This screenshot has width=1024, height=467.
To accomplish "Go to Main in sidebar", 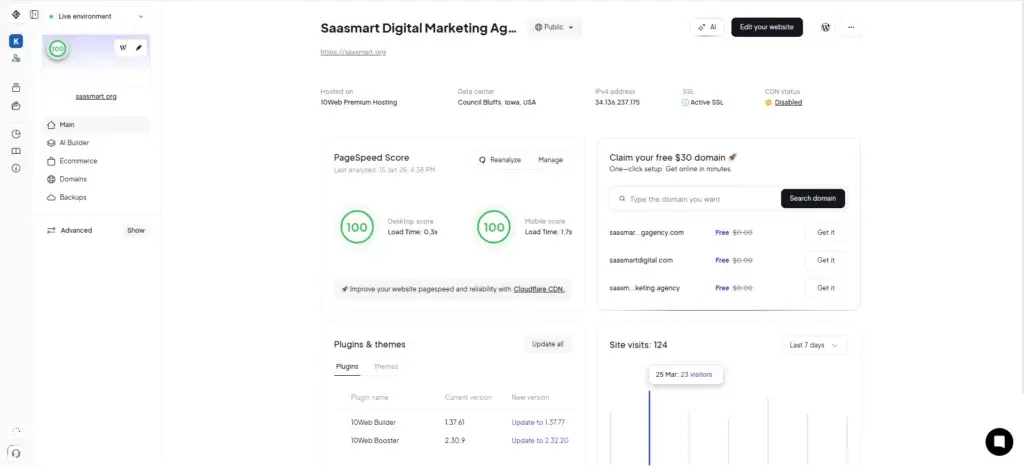I will pos(97,125).
